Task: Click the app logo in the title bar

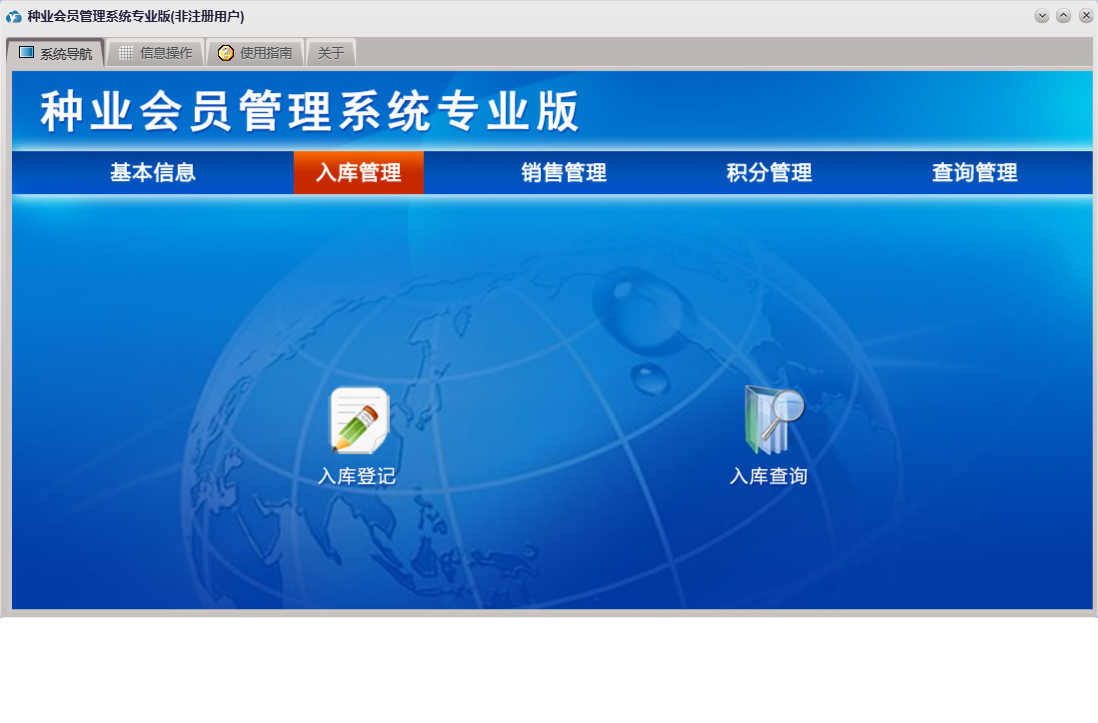Action: (x=14, y=17)
